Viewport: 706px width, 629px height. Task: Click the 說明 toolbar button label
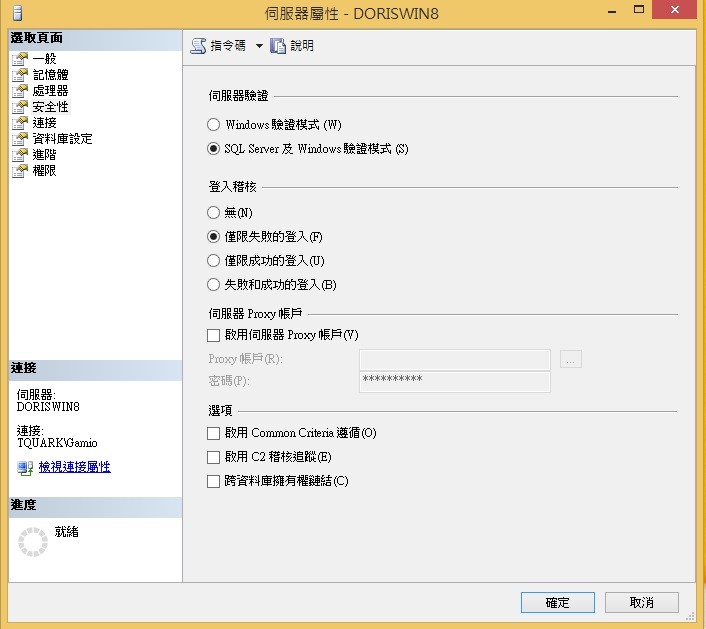point(302,46)
